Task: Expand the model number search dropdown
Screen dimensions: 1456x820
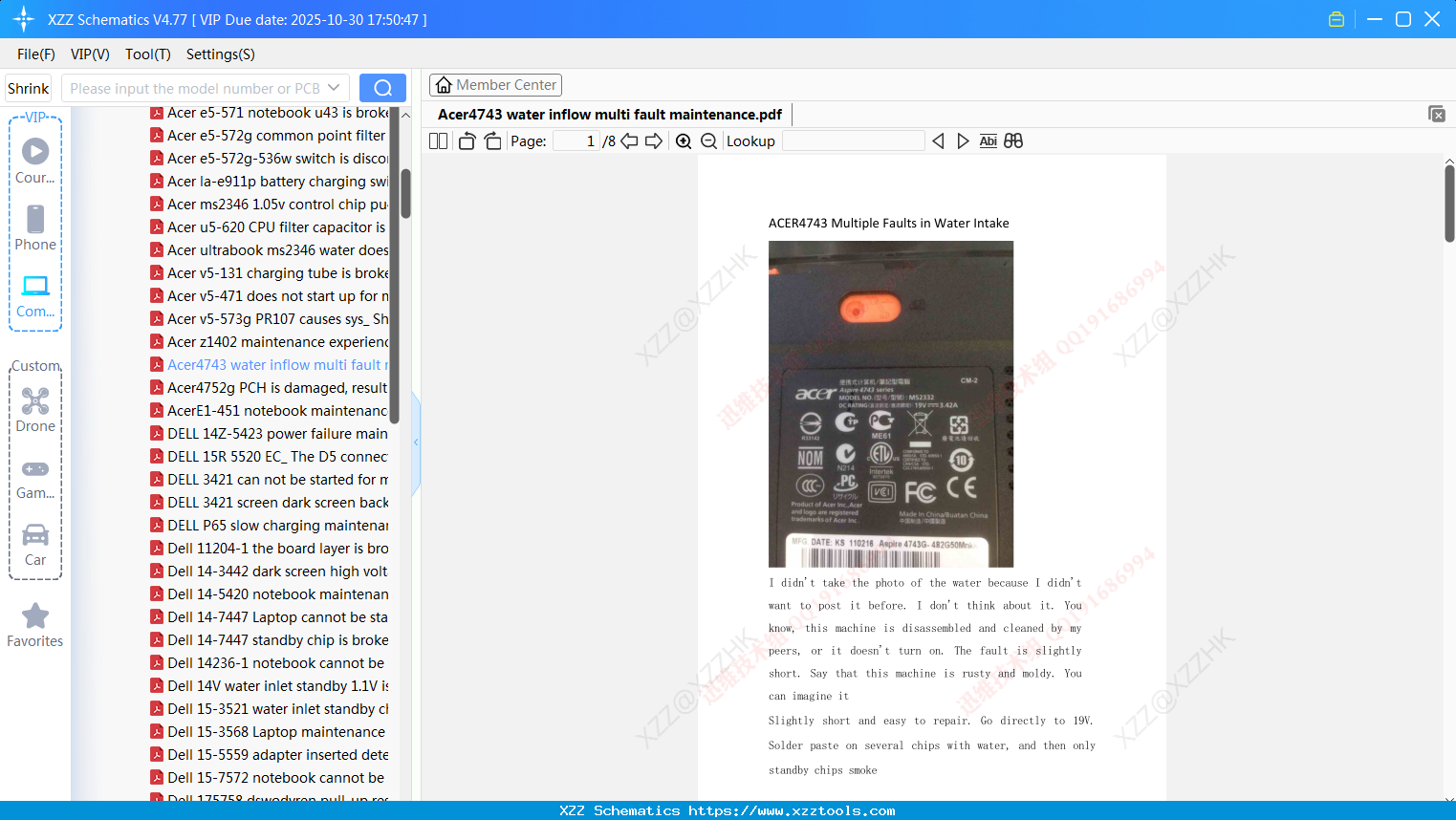Action: tap(334, 88)
